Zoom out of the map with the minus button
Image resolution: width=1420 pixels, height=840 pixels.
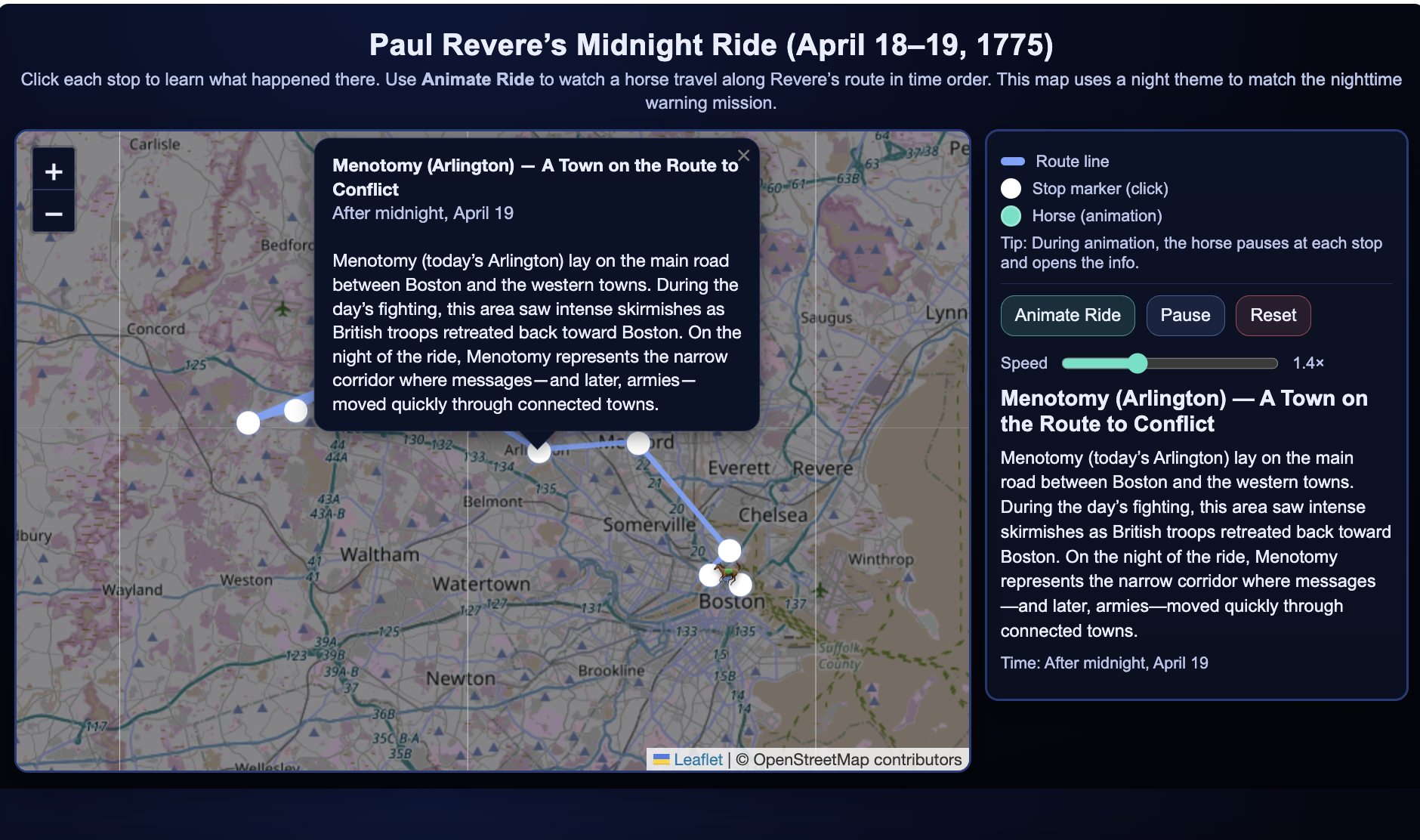[54, 214]
